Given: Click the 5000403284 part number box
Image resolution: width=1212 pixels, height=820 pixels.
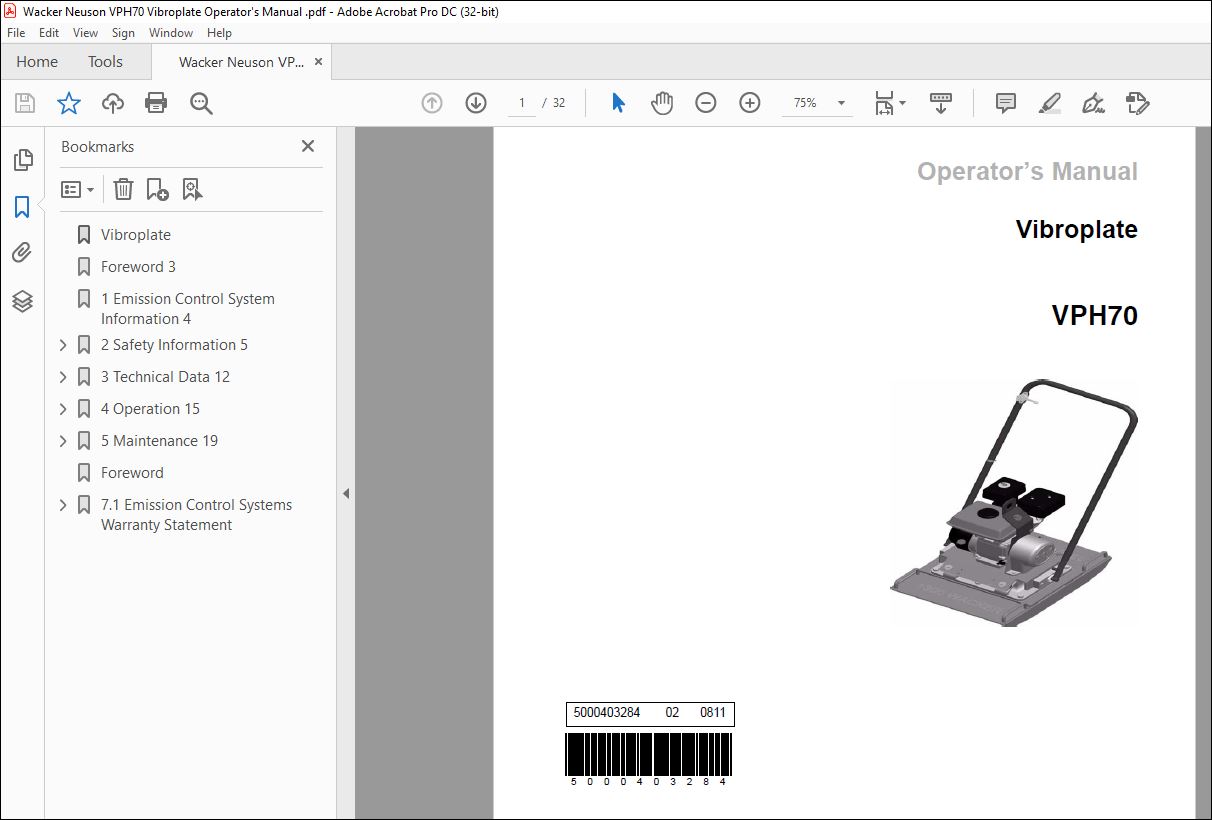Looking at the screenshot, I should pyautogui.click(x=650, y=713).
